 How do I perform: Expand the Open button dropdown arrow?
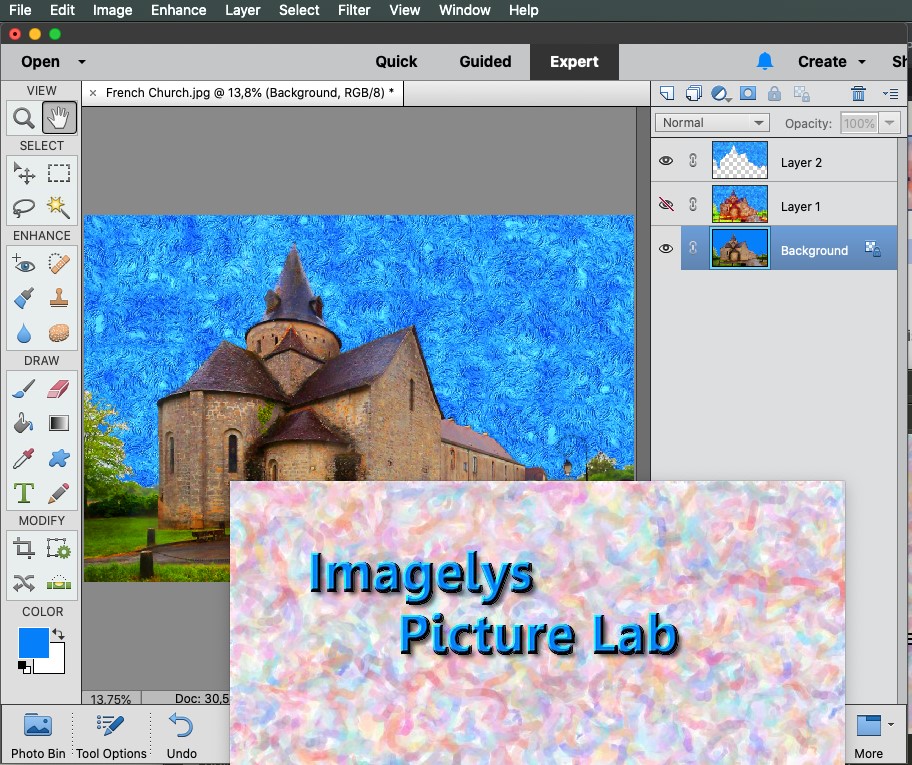point(82,62)
